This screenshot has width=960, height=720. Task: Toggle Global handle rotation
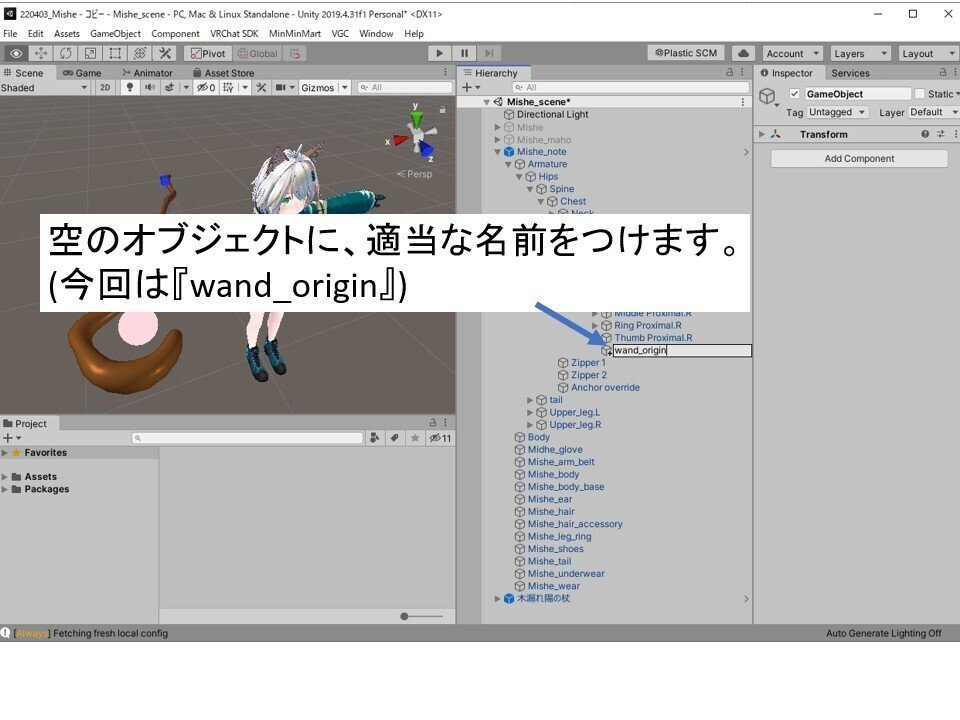coord(258,53)
